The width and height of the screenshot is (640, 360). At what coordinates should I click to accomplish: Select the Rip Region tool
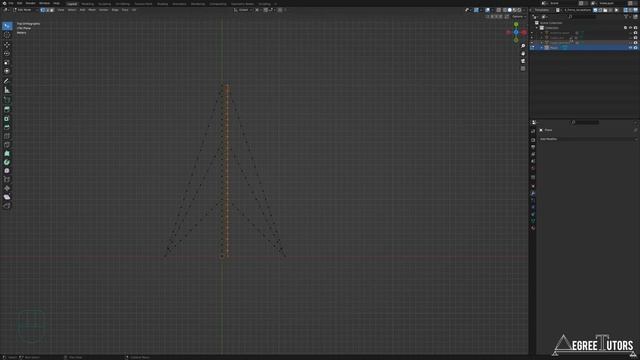click(x=7, y=206)
